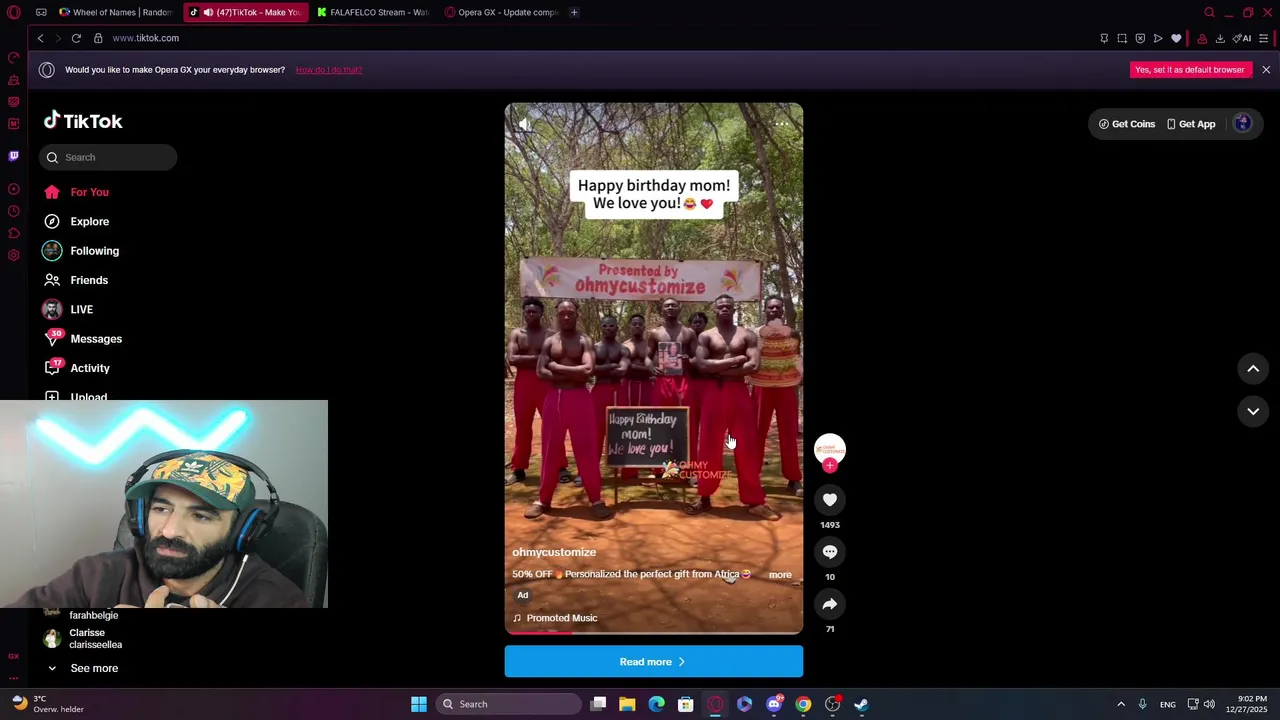
Task: Click Promoted Music label
Action: click(x=562, y=618)
